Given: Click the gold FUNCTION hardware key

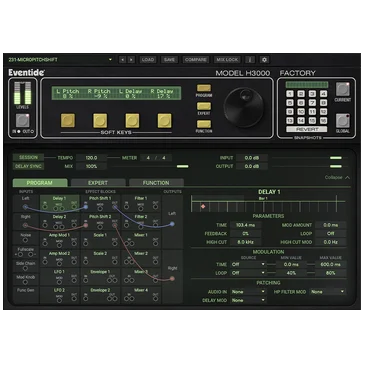Looking at the screenshot, I should pos(204,124).
